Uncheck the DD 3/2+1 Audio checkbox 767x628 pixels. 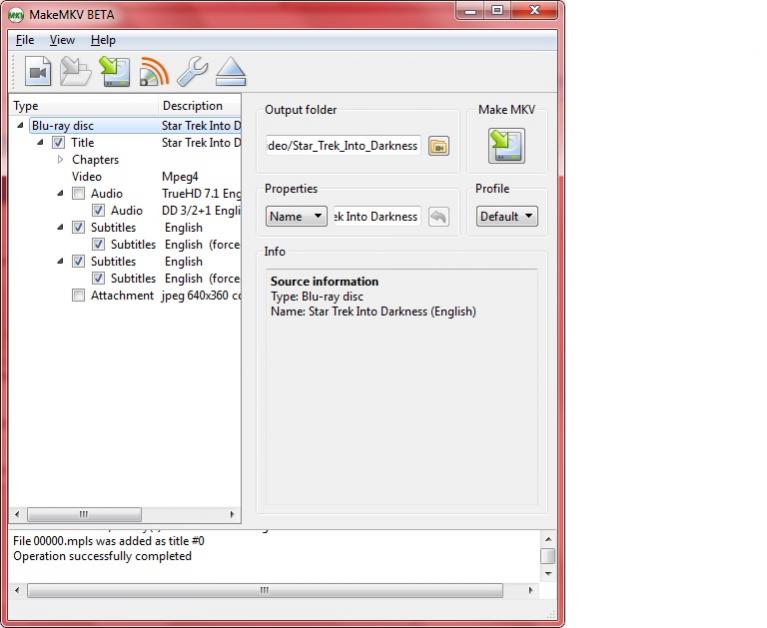(x=98, y=211)
